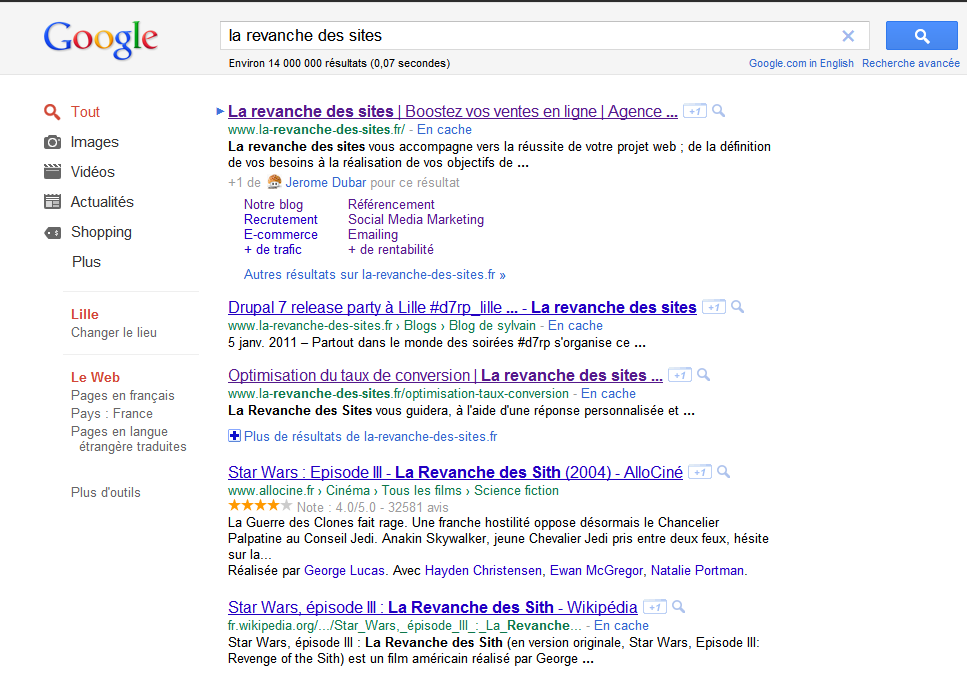The height and width of the screenshot is (675, 967).
Task: Switch to the Tout search category
Action: [85, 112]
